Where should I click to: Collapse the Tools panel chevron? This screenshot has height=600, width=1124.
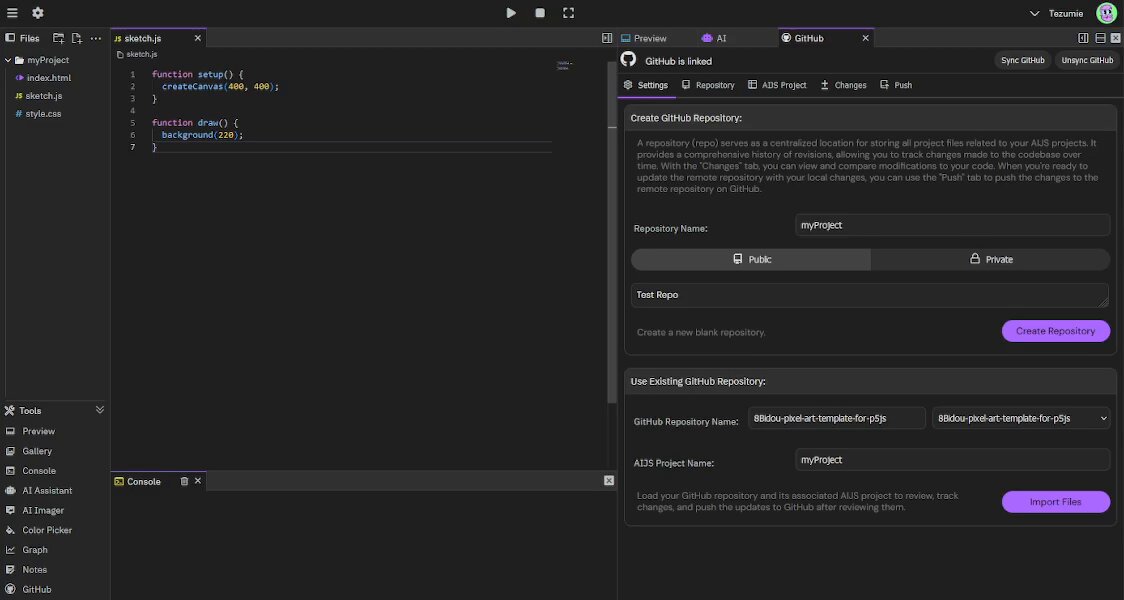[100, 410]
